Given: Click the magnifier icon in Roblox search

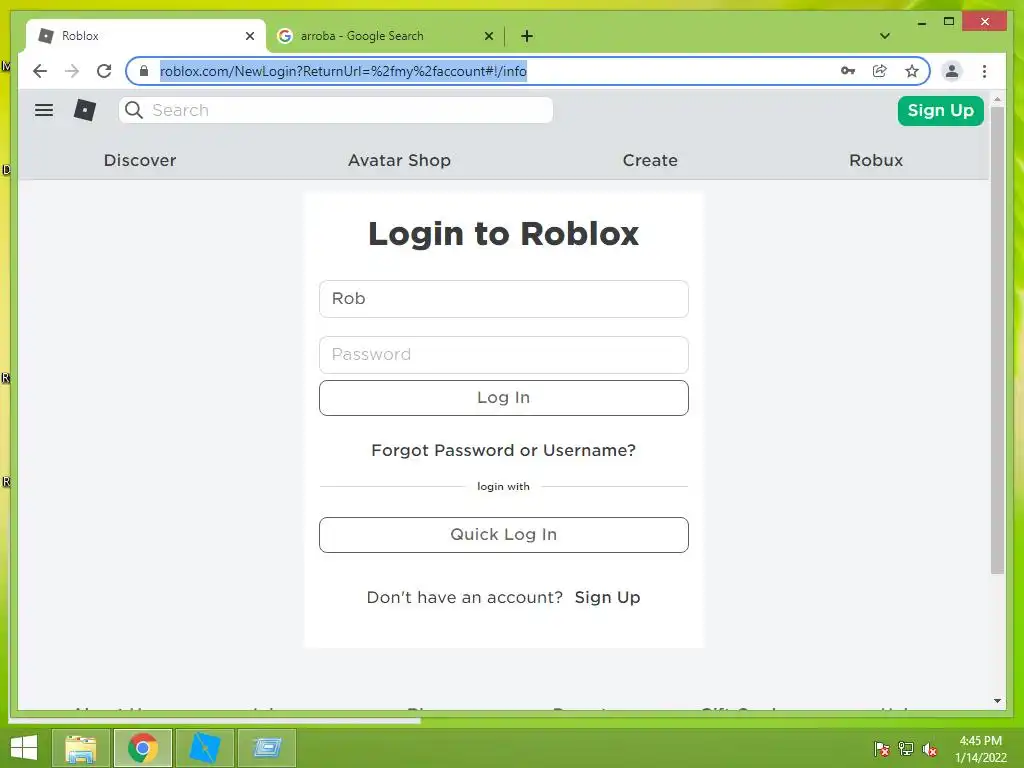Looking at the screenshot, I should tap(134, 110).
